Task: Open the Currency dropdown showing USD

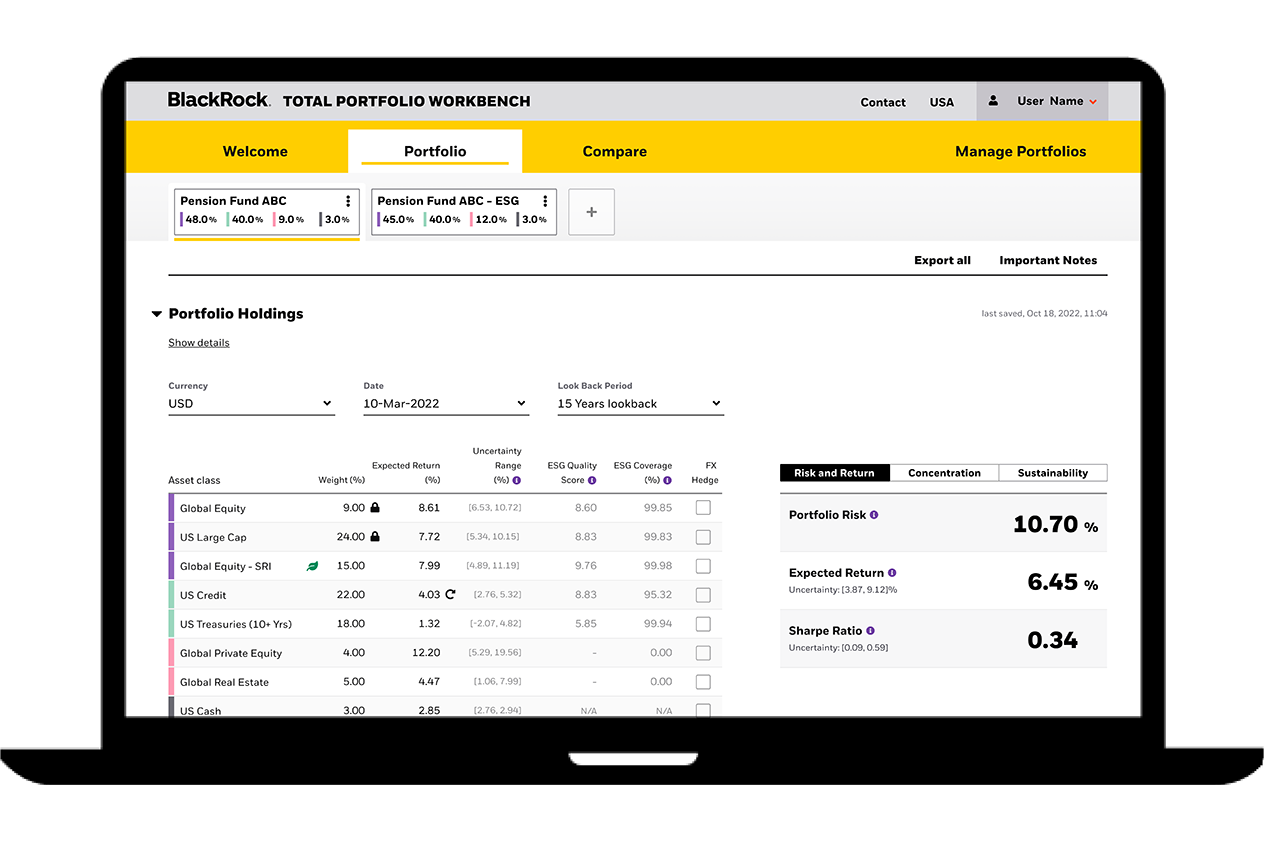Action: pos(251,404)
